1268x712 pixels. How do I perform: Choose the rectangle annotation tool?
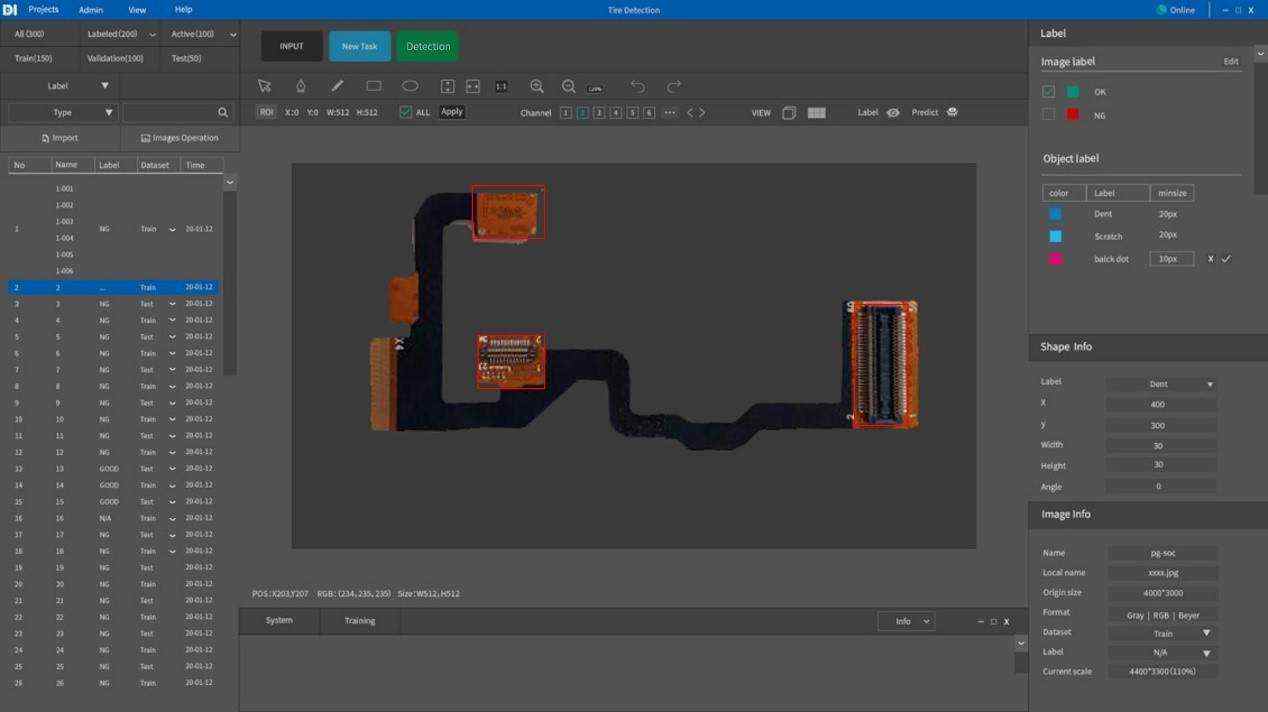[374, 86]
